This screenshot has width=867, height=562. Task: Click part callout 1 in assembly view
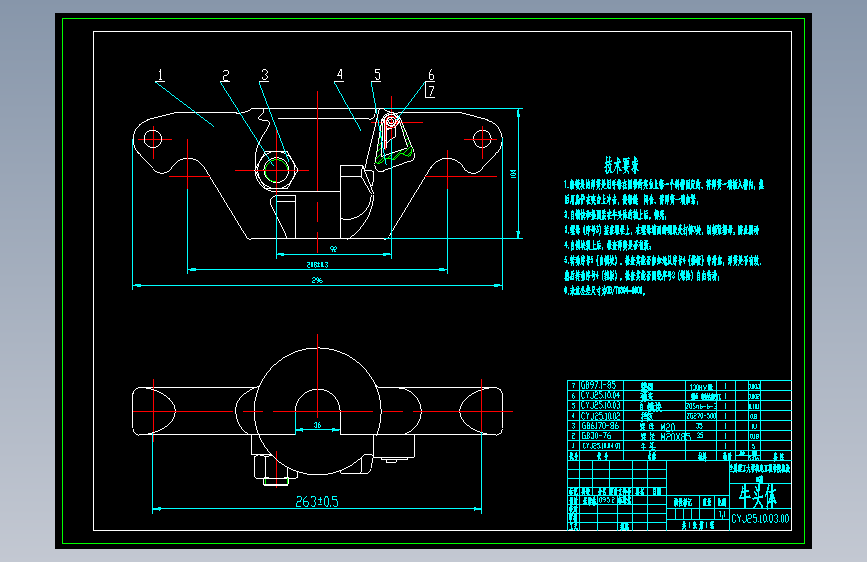point(160,75)
